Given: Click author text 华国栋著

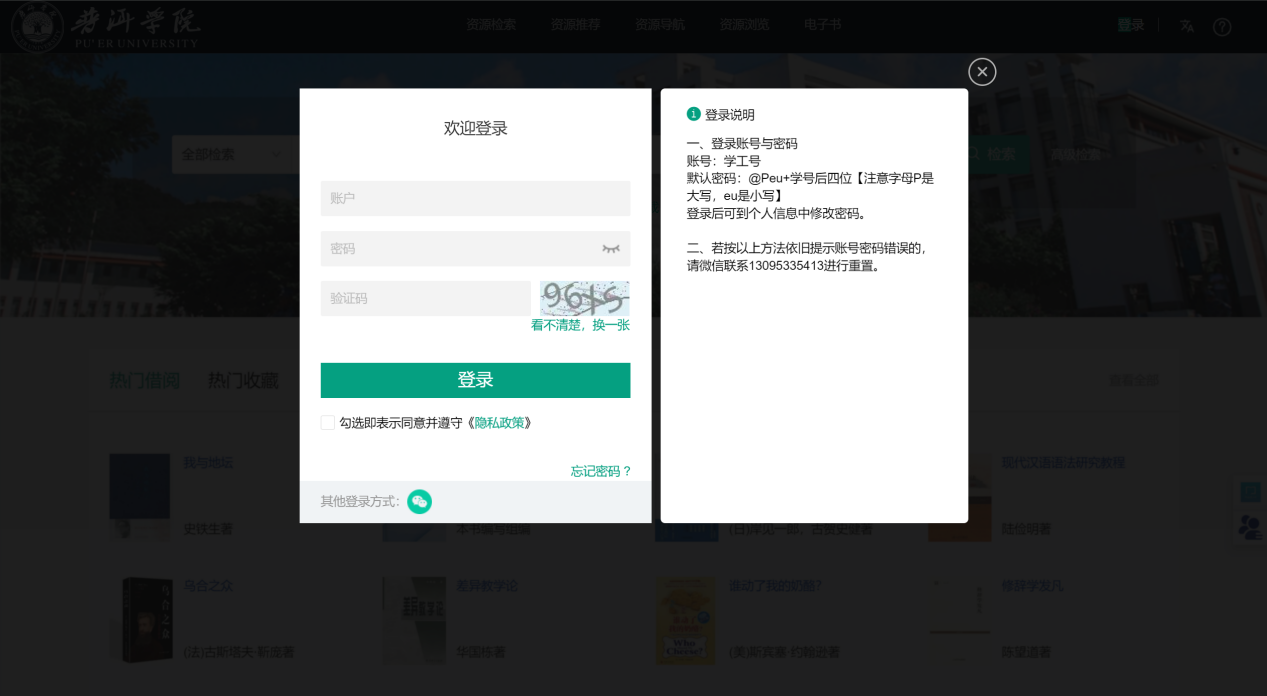Looking at the screenshot, I should (481, 652).
